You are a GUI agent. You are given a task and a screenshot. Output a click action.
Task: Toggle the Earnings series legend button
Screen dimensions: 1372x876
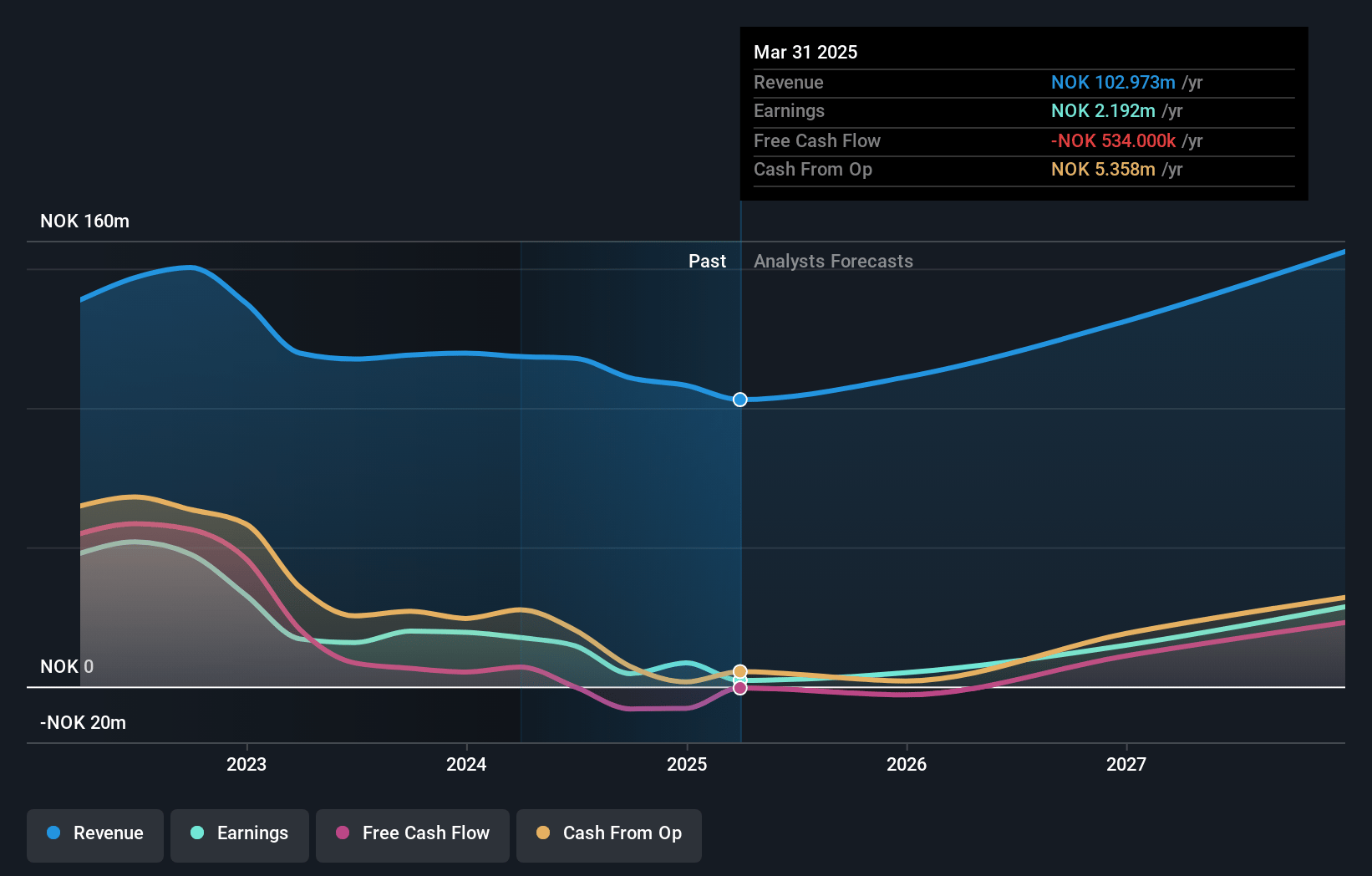point(240,835)
